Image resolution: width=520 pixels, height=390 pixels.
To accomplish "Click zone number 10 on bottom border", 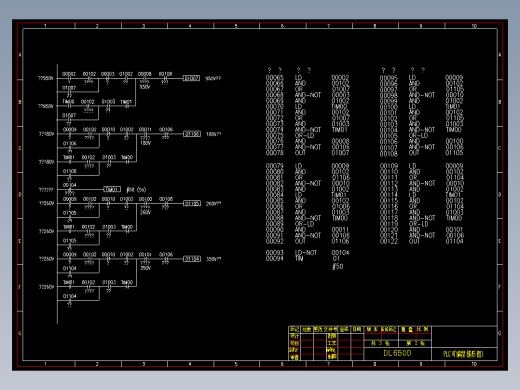I will [474, 364].
